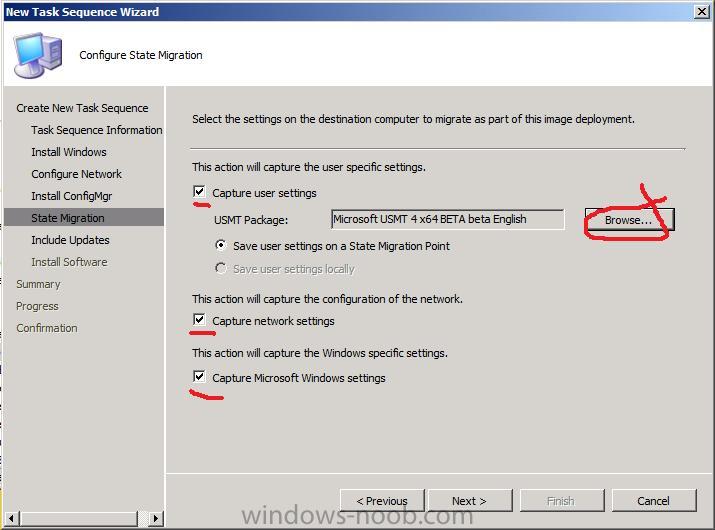The width and height of the screenshot is (715, 530).
Task: Click the USMT Package text field
Action: tap(447, 219)
